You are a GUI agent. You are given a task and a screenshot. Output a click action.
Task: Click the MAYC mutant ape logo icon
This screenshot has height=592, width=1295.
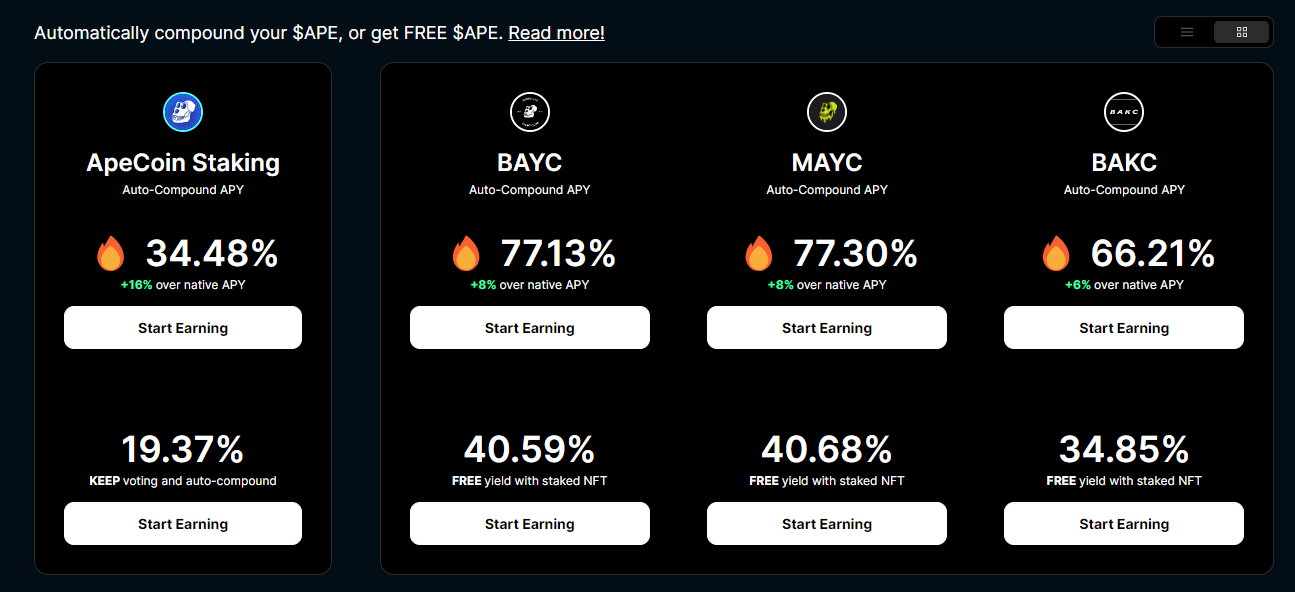click(x=827, y=112)
